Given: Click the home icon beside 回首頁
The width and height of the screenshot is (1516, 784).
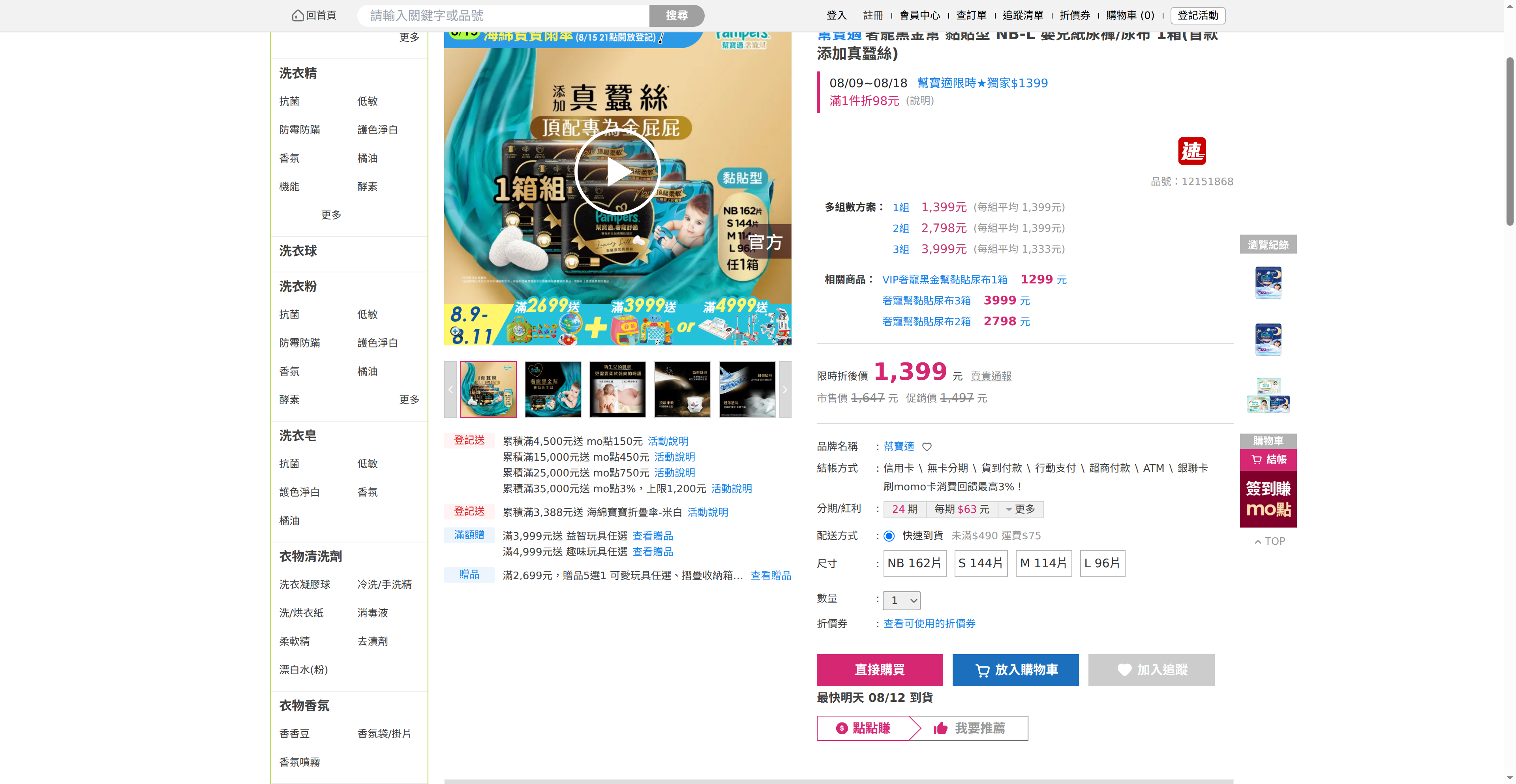Looking at the screenshot, I should pyautogui.click(x=298, y=15).
